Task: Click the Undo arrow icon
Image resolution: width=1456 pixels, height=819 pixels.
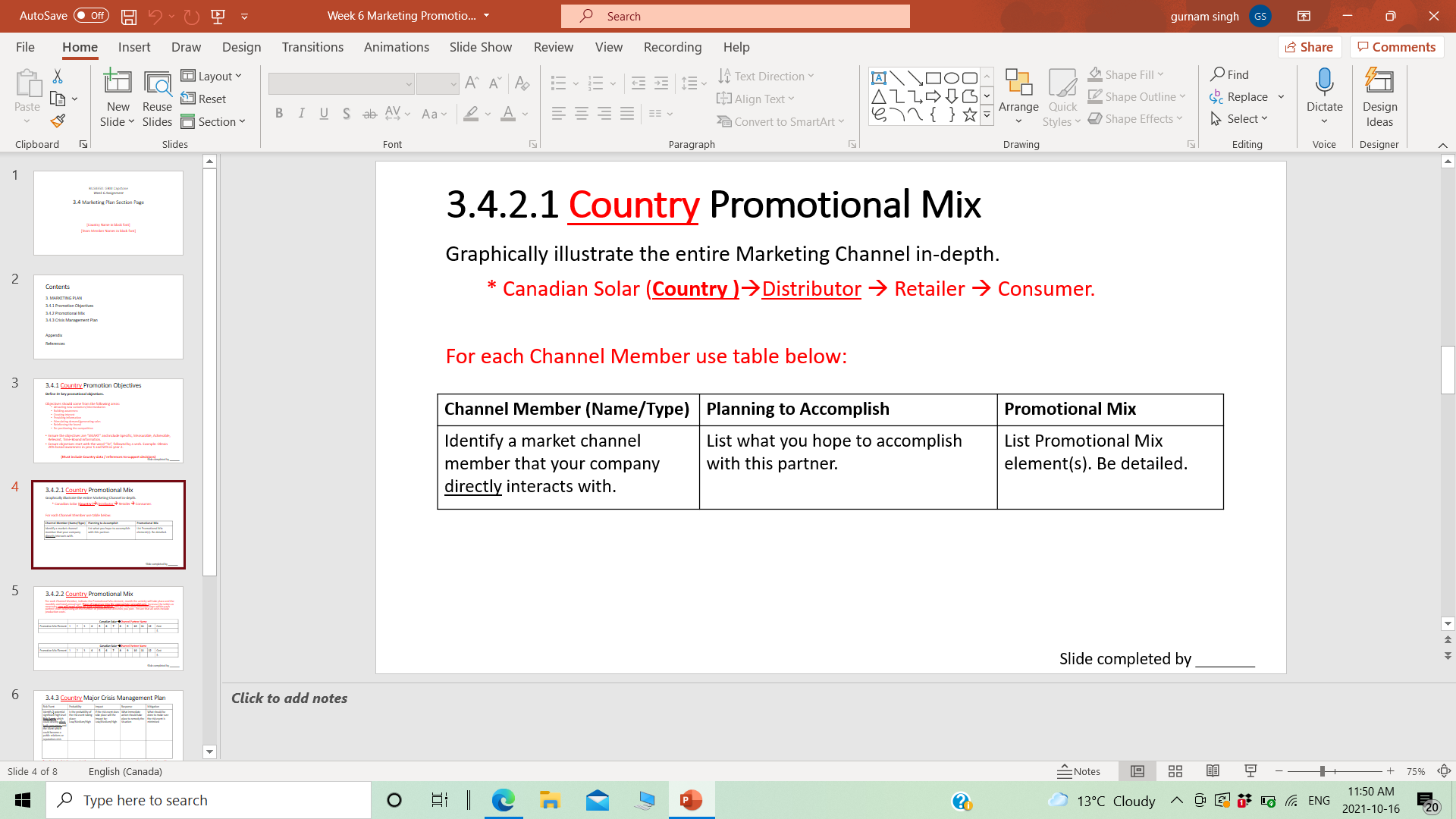Action: [x=155, y=16]
